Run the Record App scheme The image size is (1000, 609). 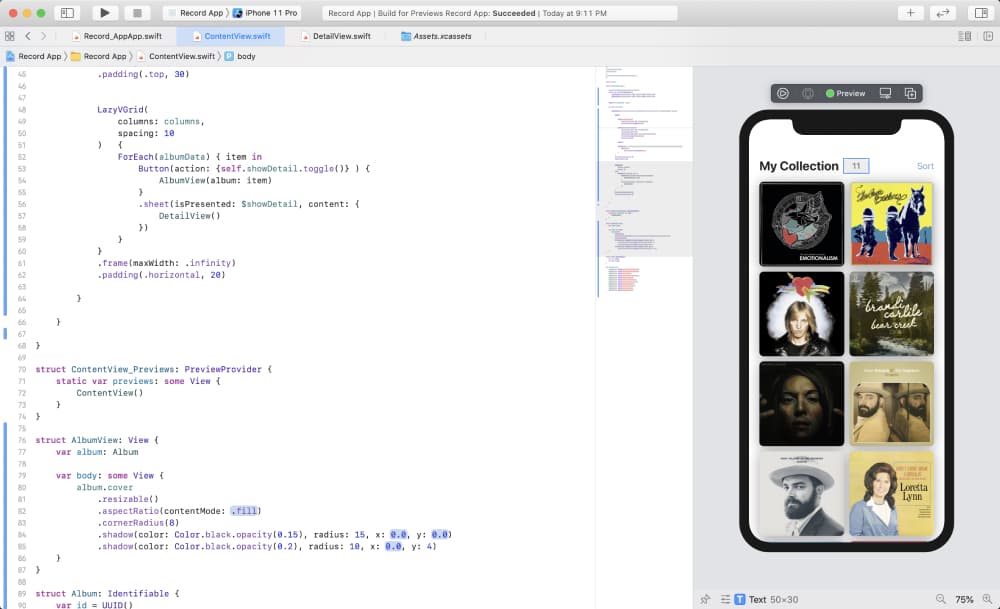coord(105,13)
